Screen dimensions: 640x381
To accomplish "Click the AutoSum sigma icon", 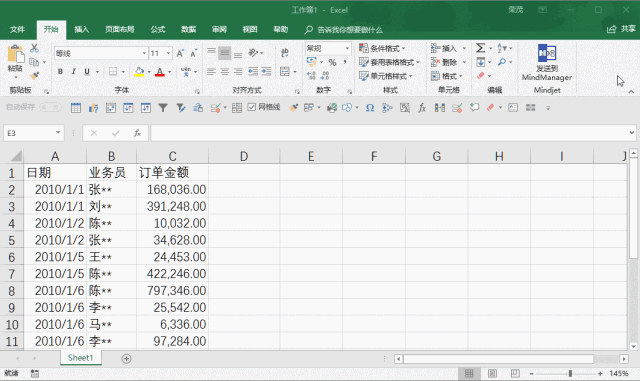I will 481,48.
